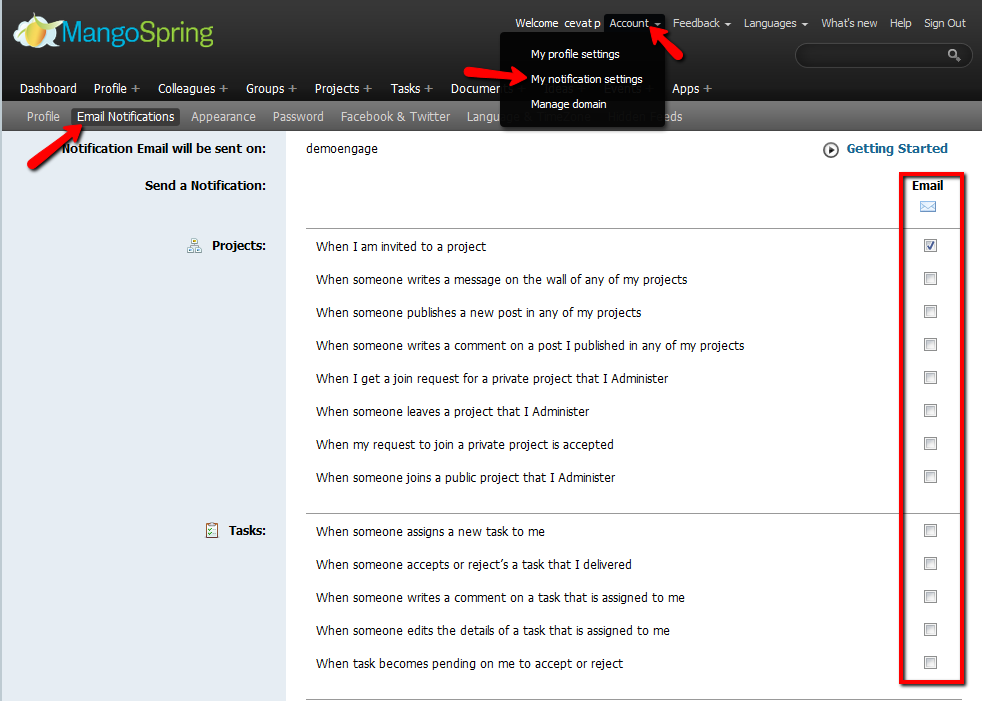This screenshot has height=701, width=982.
Task: Check 'join request for a private project' box
Action: 931,378
